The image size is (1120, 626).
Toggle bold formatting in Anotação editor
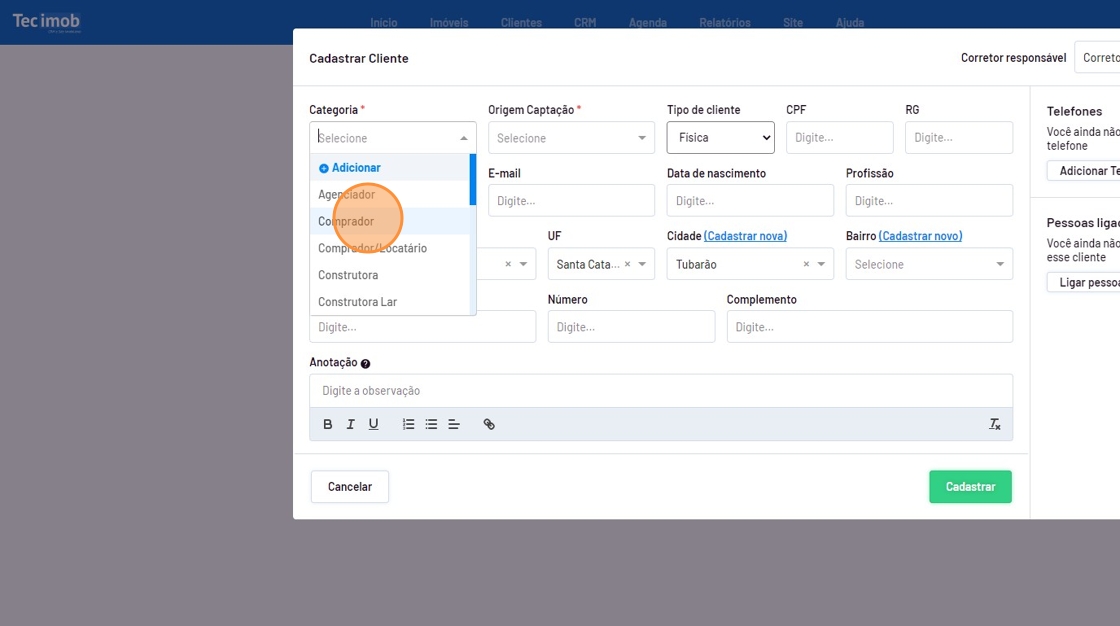click(x=328, y=424)
